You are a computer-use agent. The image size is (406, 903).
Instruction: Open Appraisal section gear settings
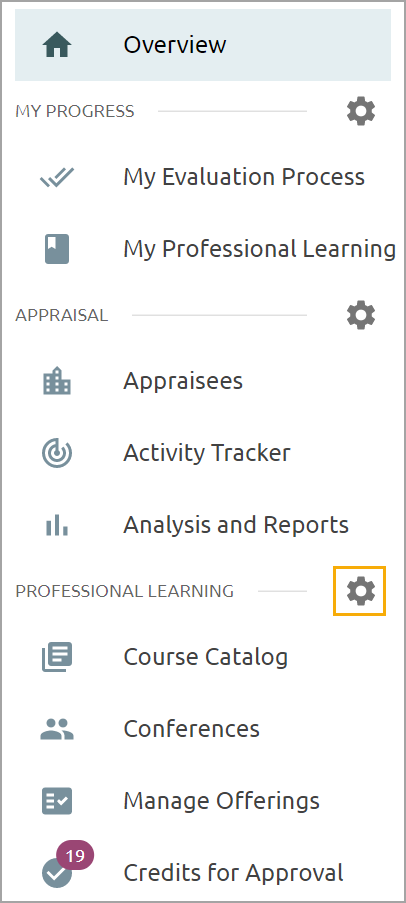coord(361,316)
